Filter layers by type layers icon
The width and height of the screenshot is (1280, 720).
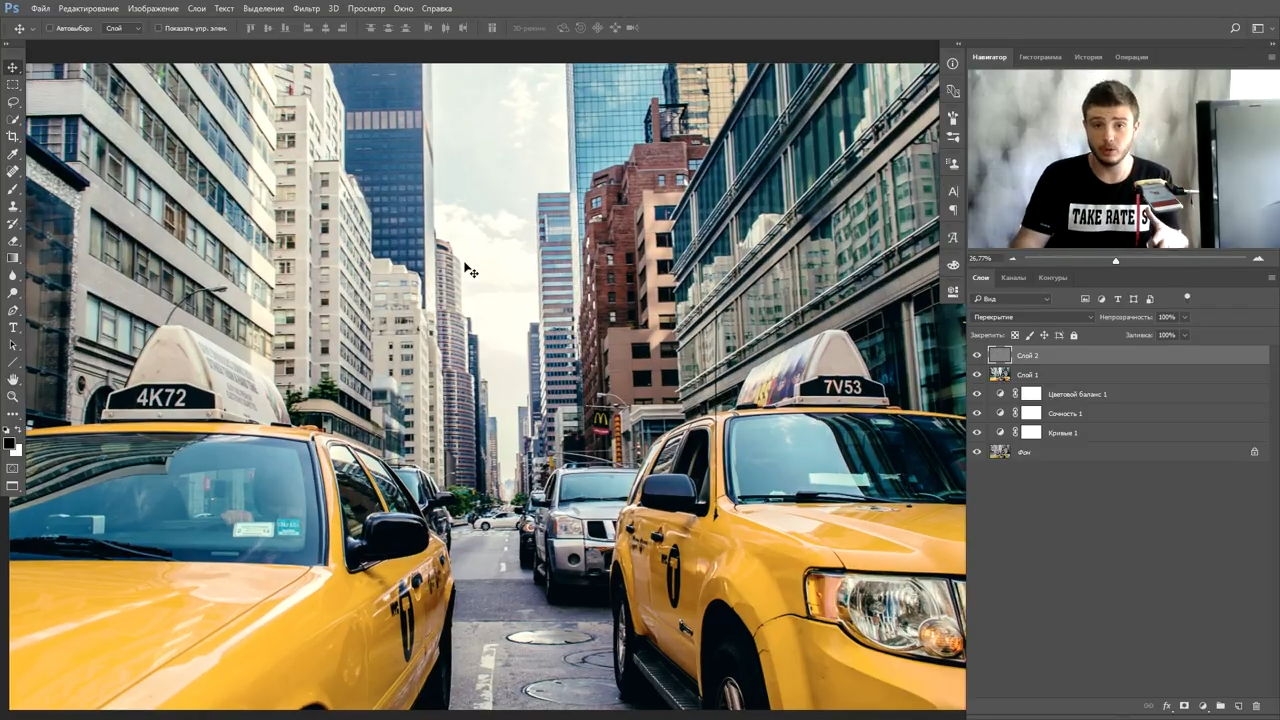pos(1117,299)
